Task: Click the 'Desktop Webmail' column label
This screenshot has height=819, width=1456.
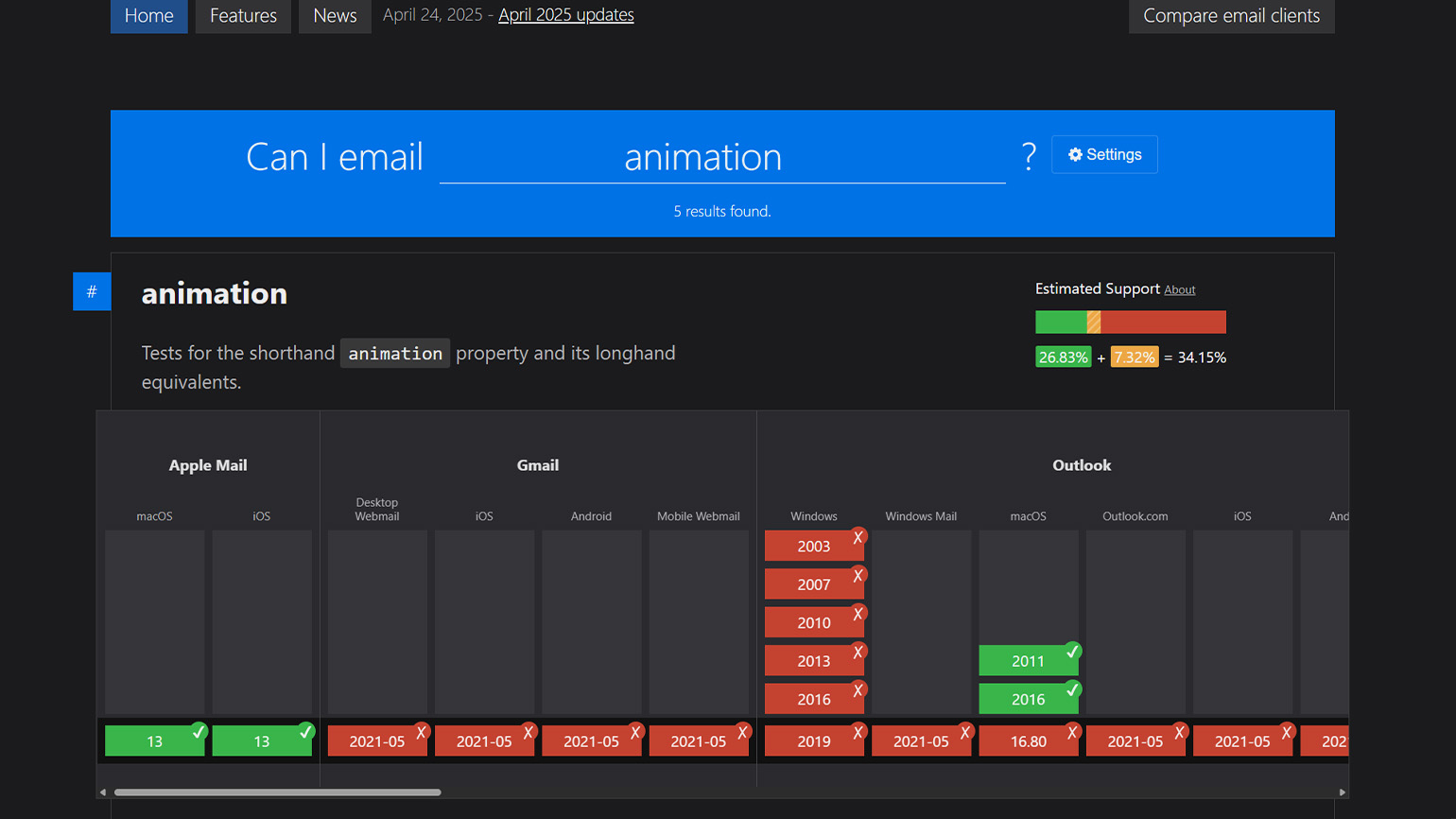Action: 377,509
